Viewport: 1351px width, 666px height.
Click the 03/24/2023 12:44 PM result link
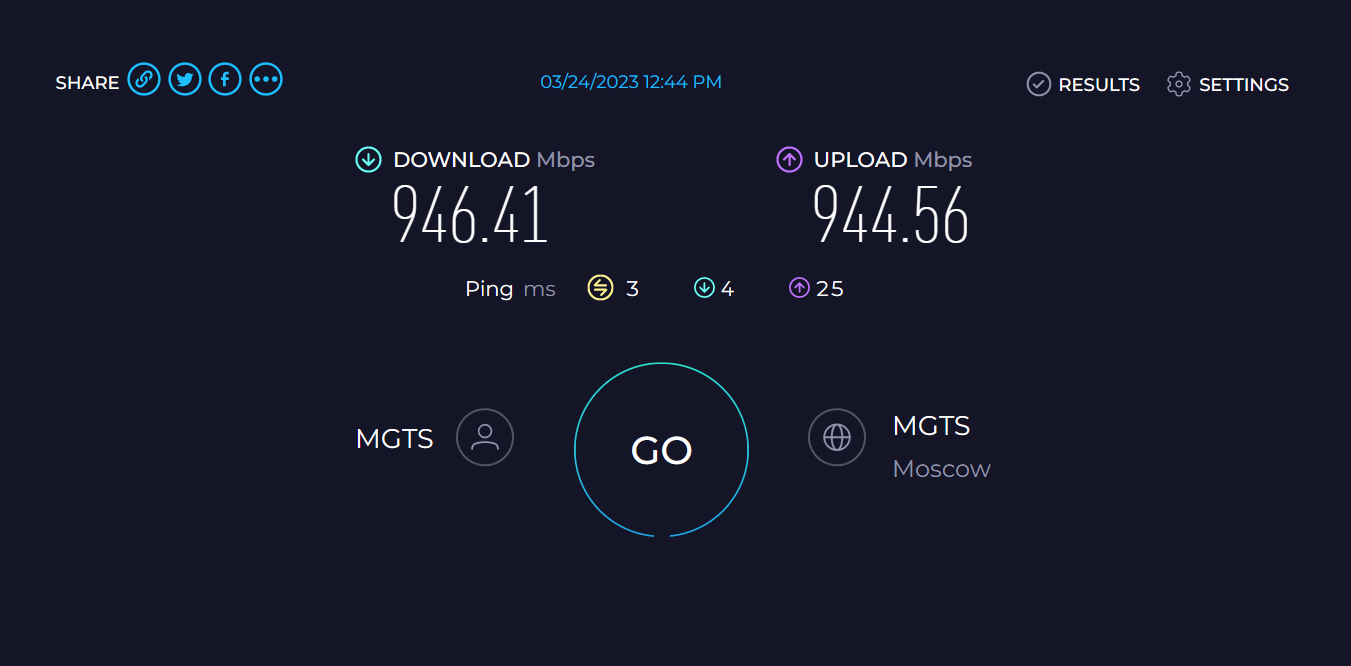click(631, 82)
